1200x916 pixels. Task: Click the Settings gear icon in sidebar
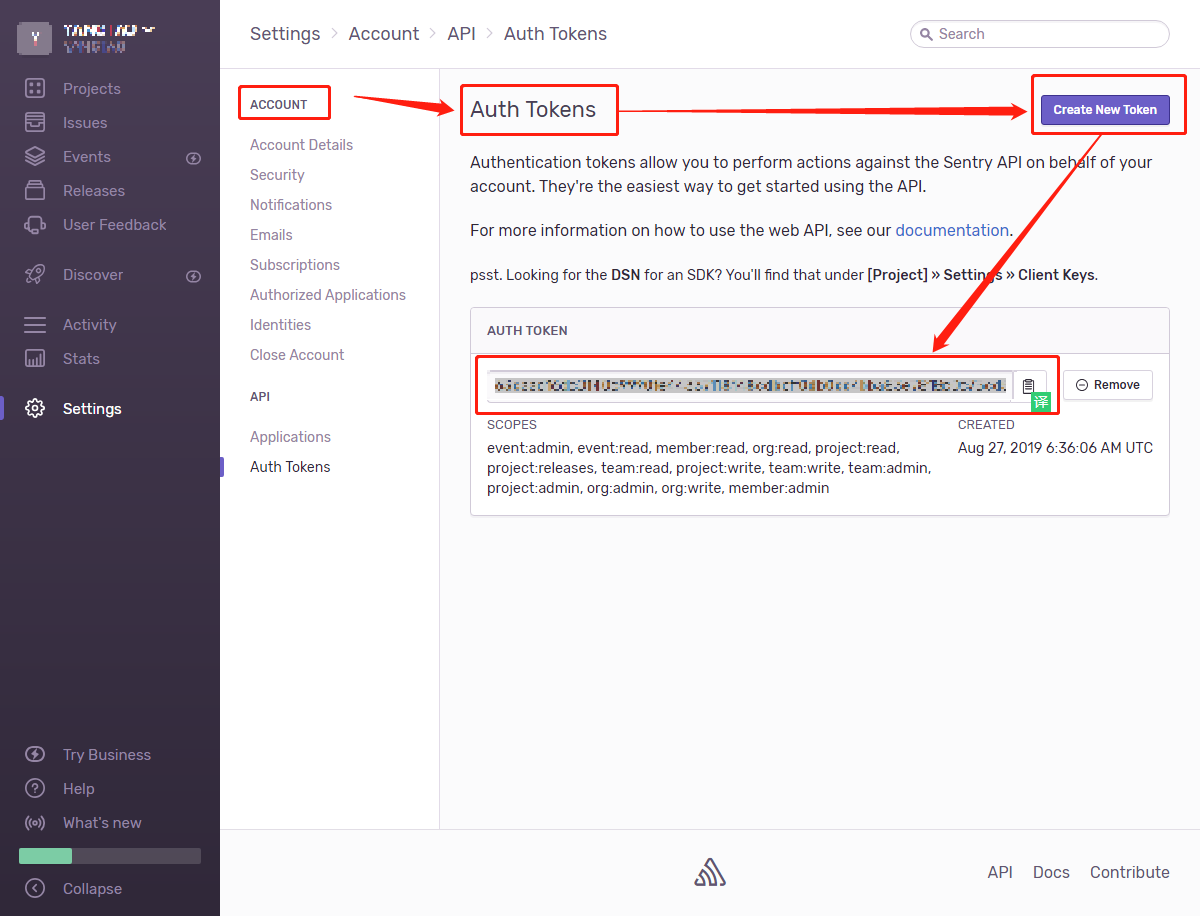pyautogui.click(x=35, y=409)
